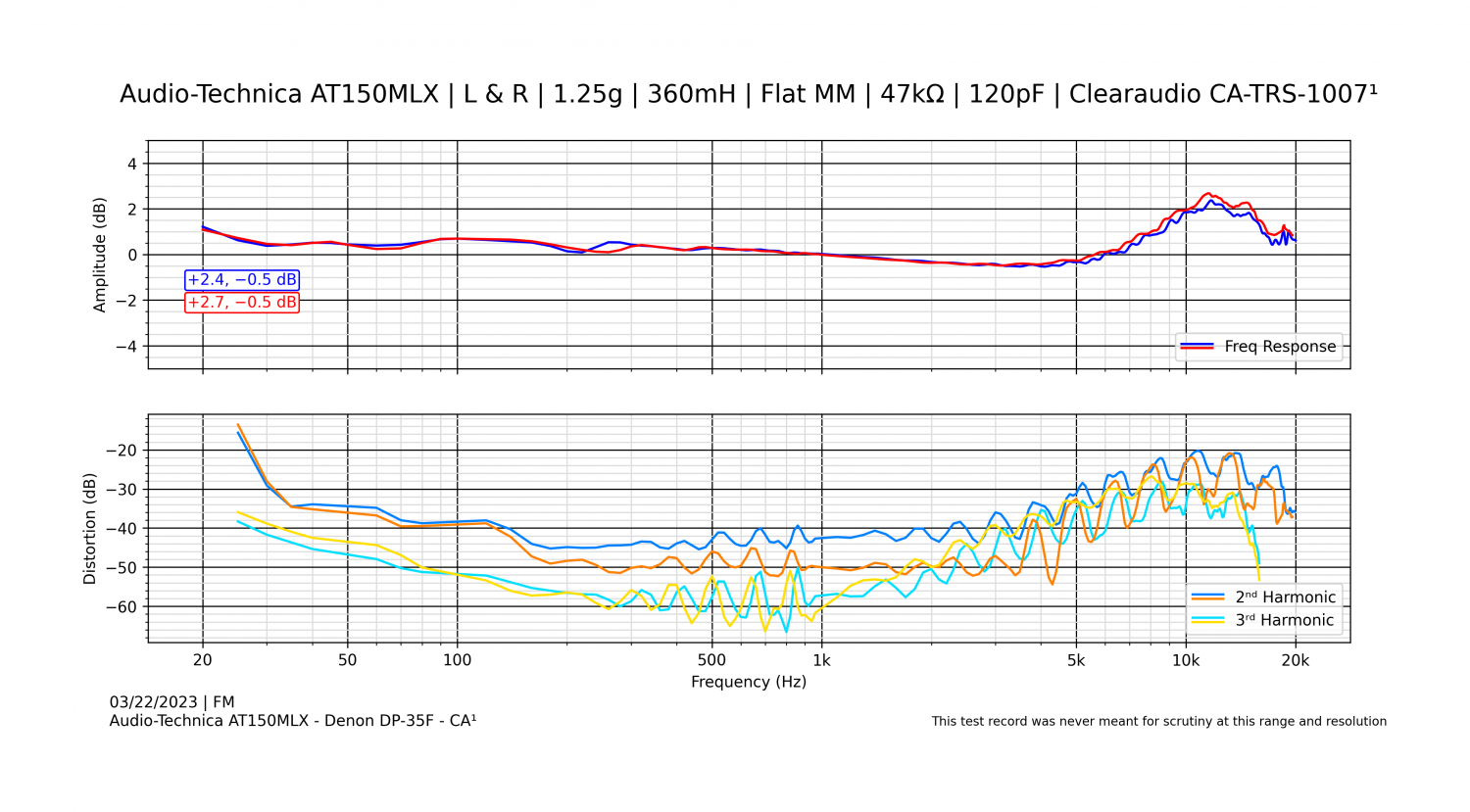Click the '20k' frequency tick label
Screen dimensions: 1470x812
(1296, 660)
